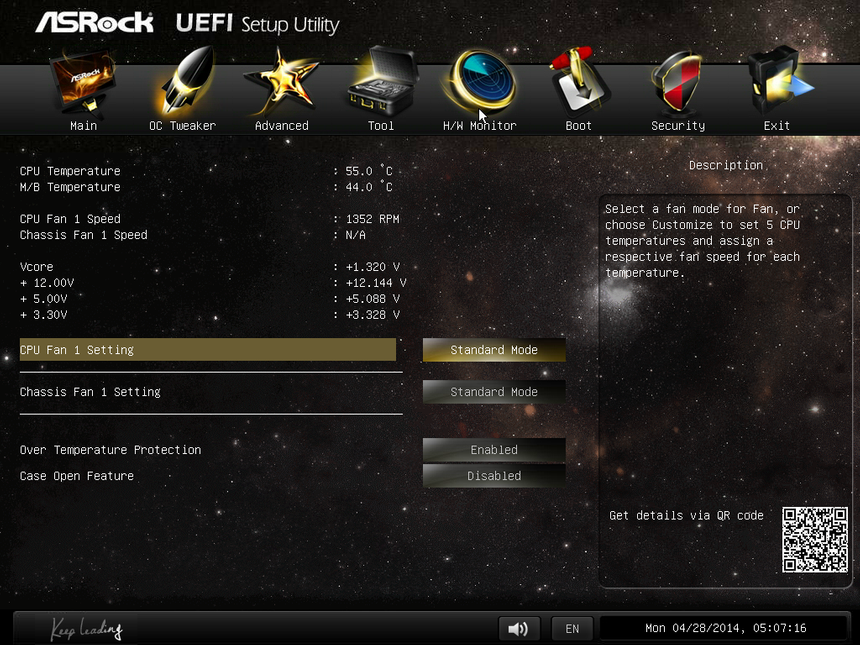Change the EN language selector
The image size is (860, 645).
pos(572,628)
